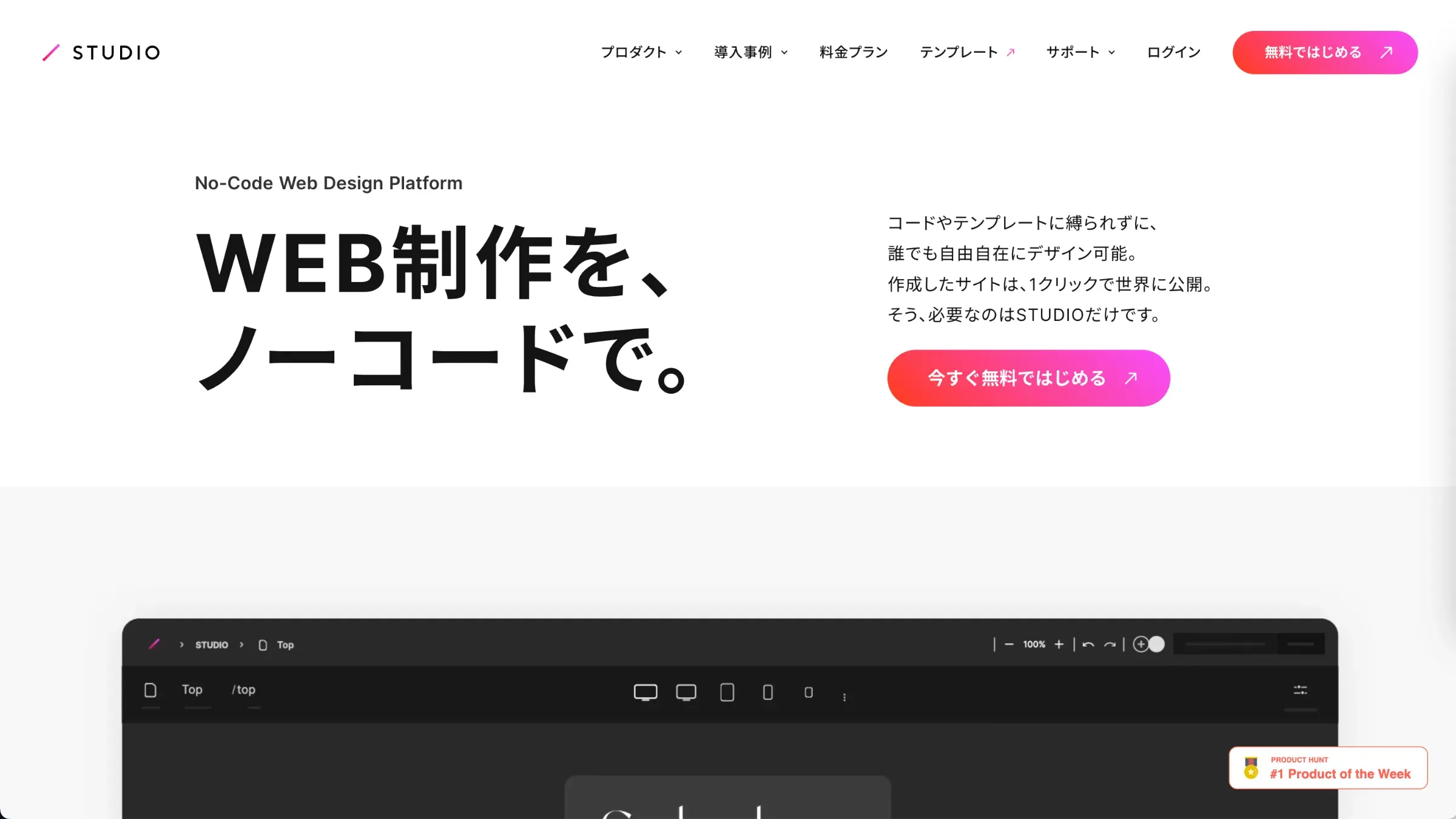Select the tablet breakpoint icon
The height and width of the screenshot is (819, 1456).
[x=727, y=692]
